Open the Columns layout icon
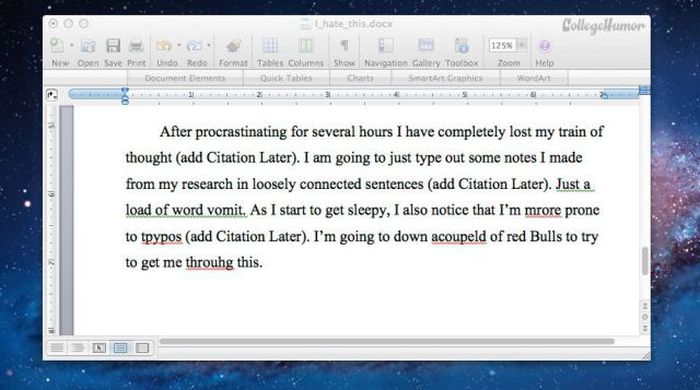 (x=306, y=46)
